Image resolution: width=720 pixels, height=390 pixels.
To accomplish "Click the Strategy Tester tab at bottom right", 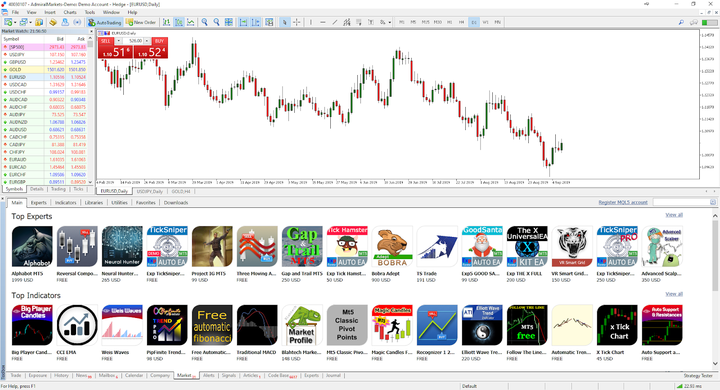I will [x=698, y=376].
